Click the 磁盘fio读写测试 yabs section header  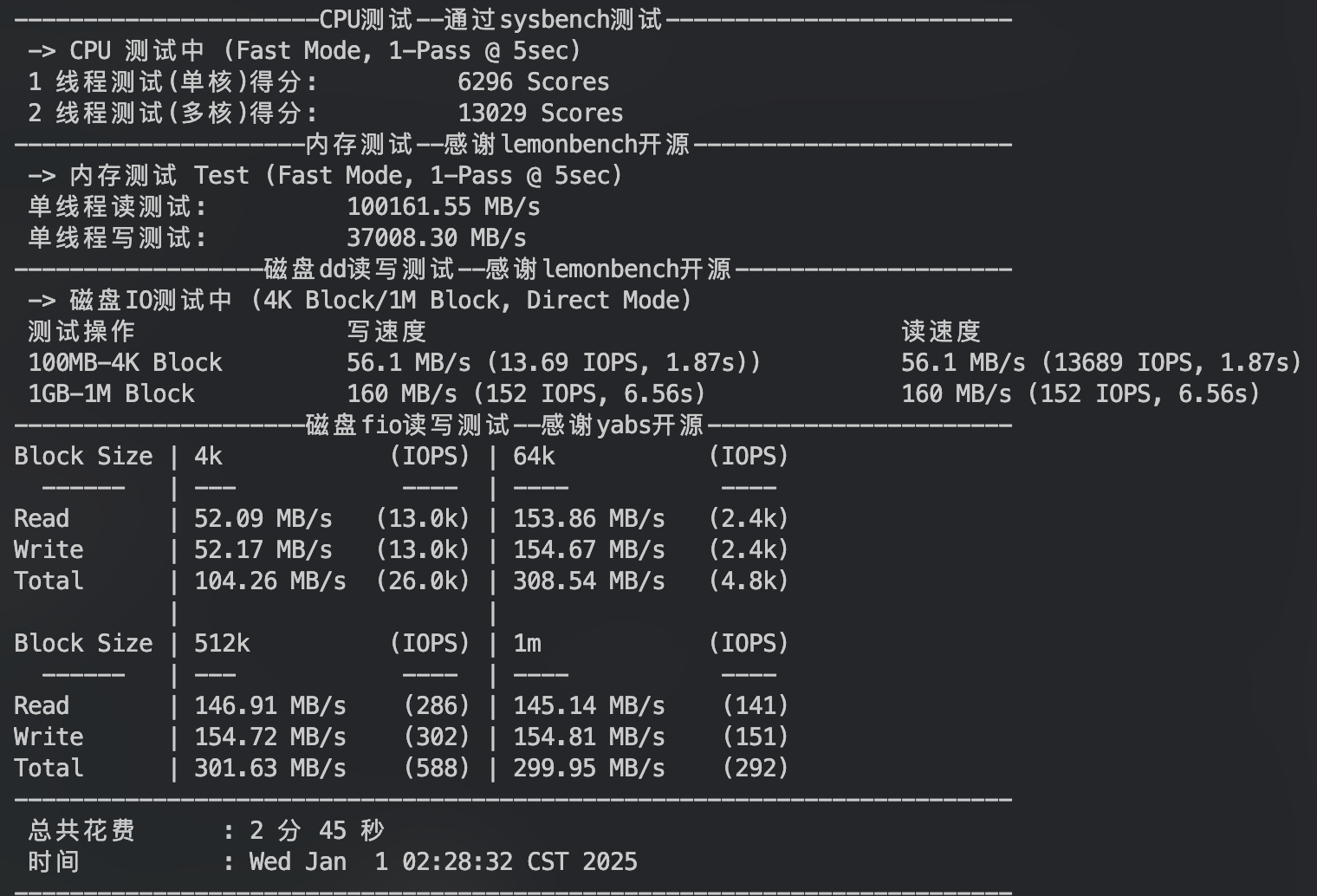point(504,425)
